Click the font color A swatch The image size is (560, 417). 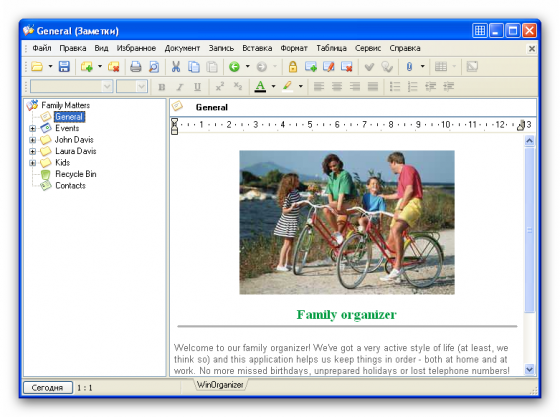click(x=260, y=86)
